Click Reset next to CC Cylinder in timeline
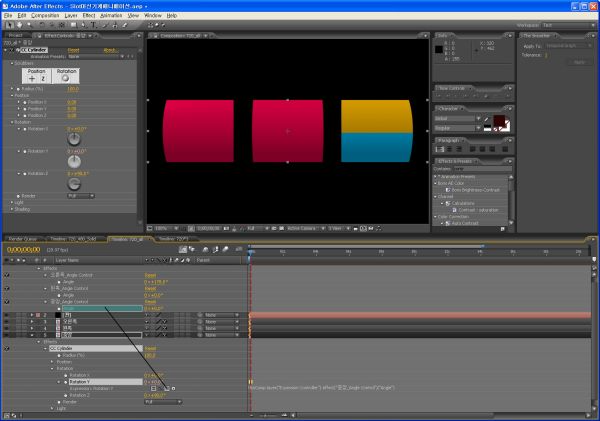600x421 pixels. (x=150, y=349)
